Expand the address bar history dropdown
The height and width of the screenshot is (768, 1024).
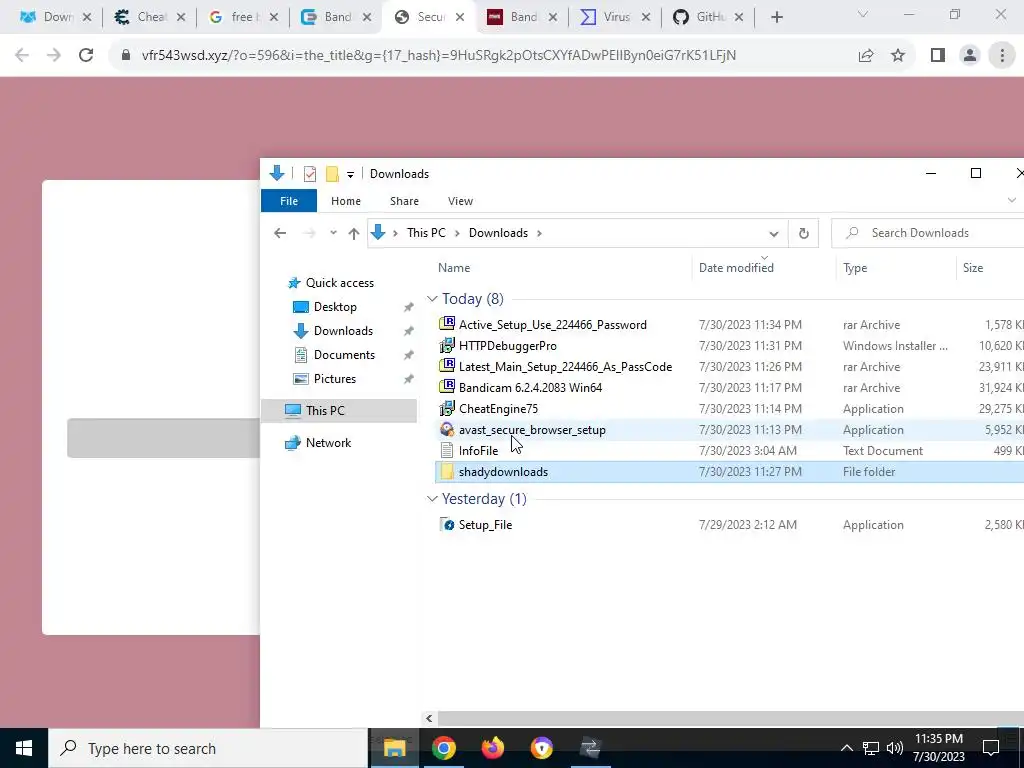click(x=774, y=234)
